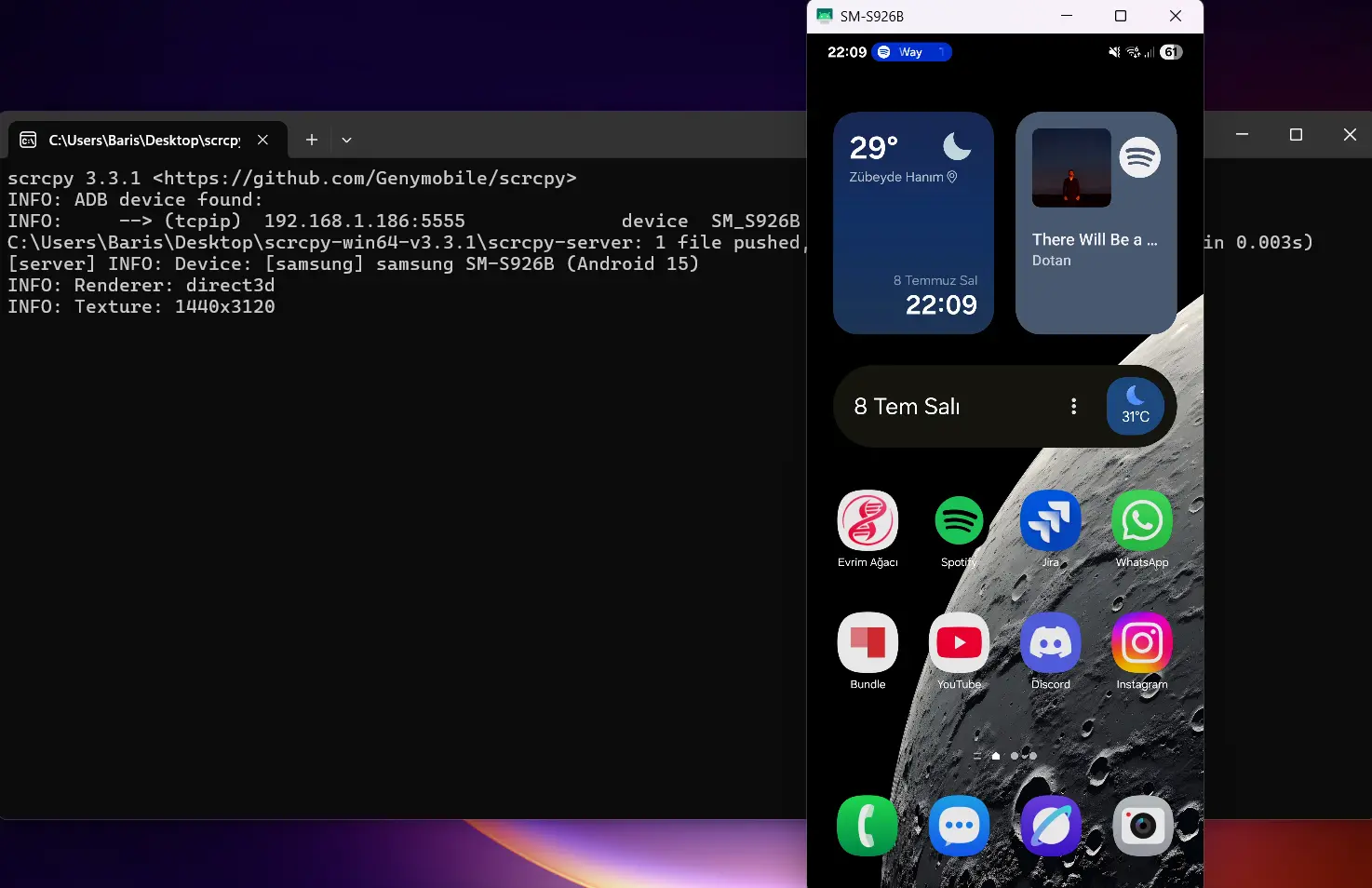The width and height of the screenshot is (1372, 888).
Task: Minimize the terminal window
Action: 1242,135
